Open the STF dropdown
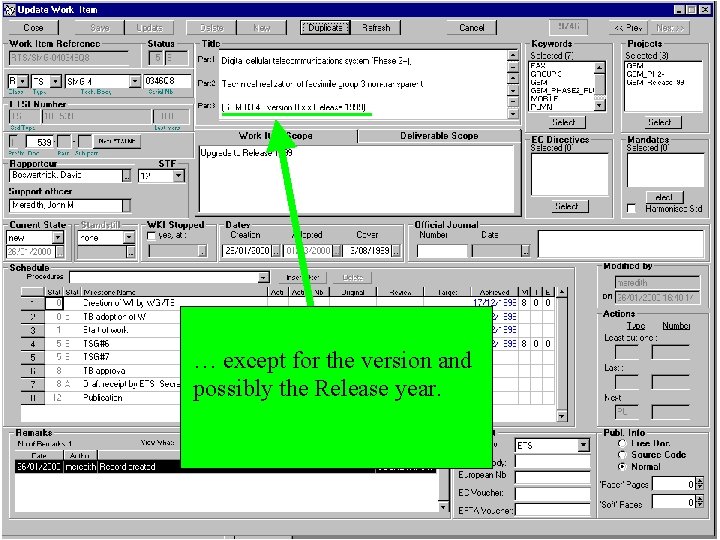Viewport: 720px width, 540px height. click(x=179, y=176)
